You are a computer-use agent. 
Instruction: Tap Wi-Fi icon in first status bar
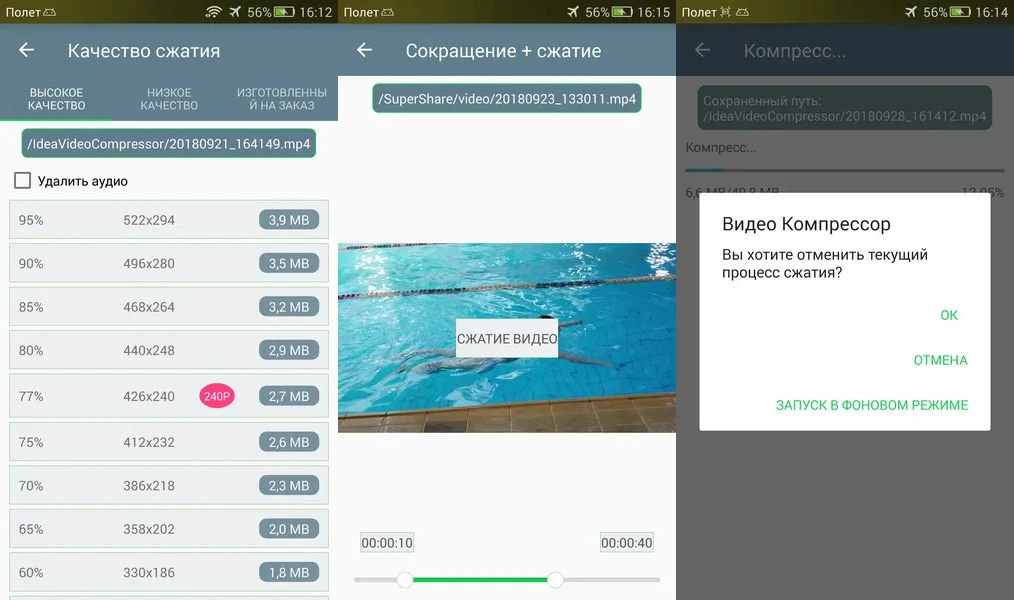[x=213, y=12]
